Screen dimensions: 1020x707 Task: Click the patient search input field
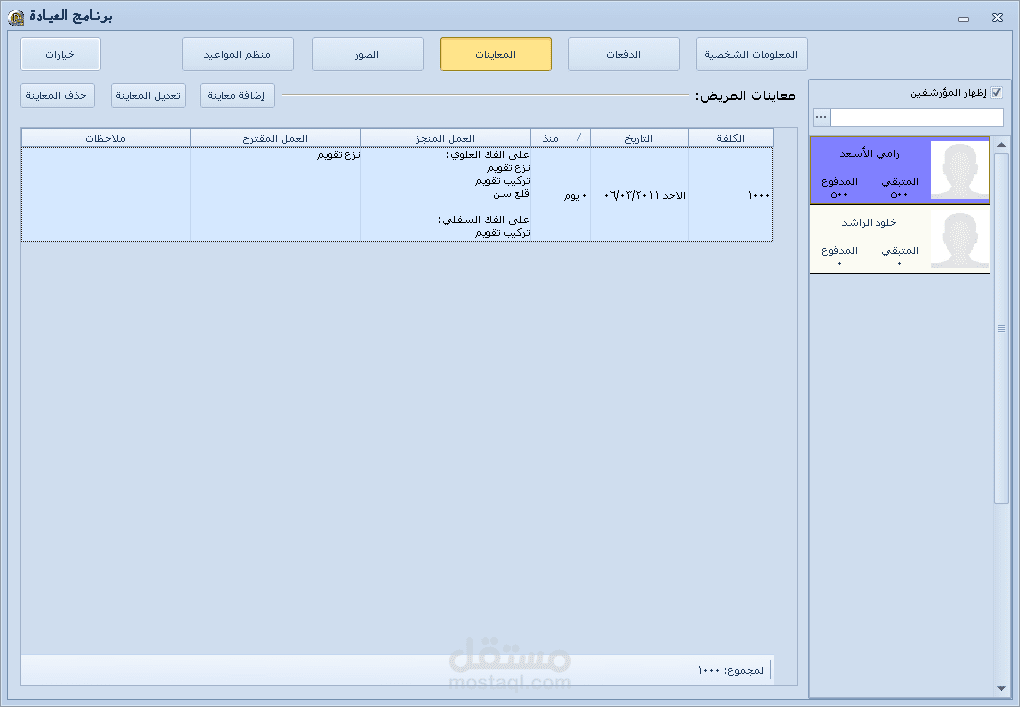[917, 118]
